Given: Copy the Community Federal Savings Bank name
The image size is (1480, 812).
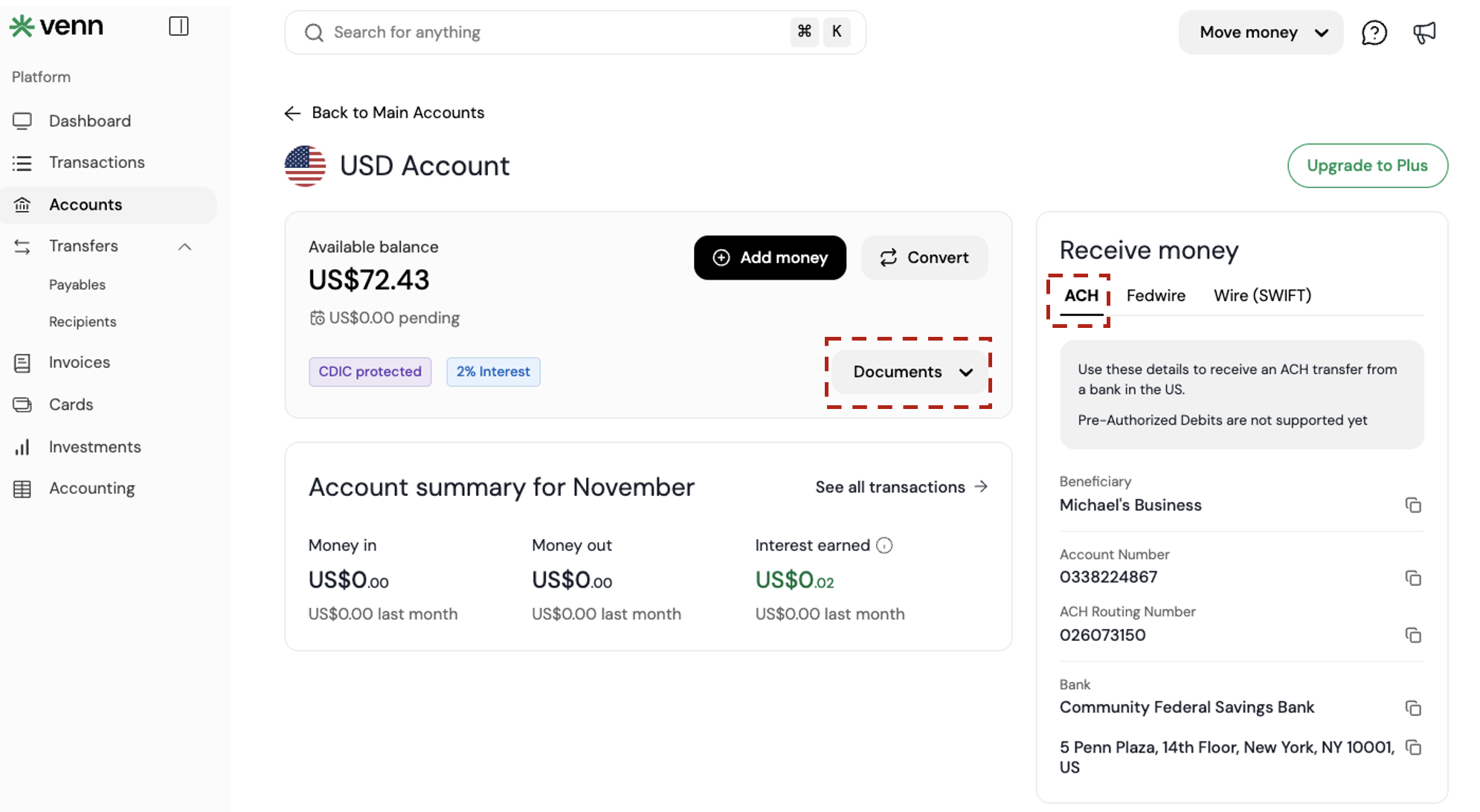Looking at the screenshot, I should pyautogui.click(x=1413, y=708).
